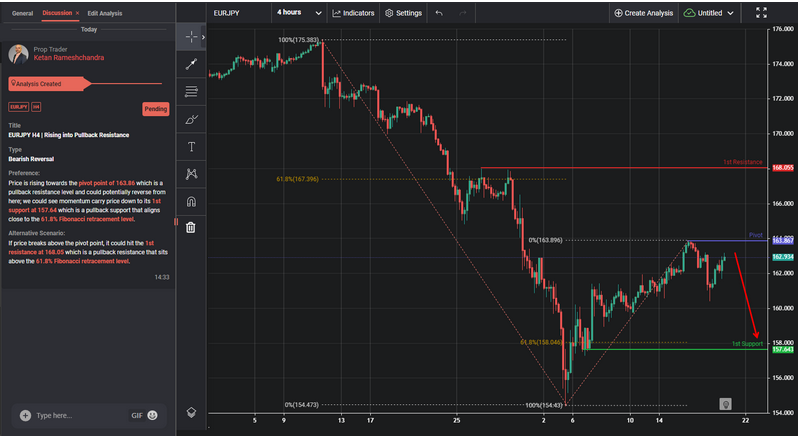Click the 0%(163.896) Fibonacci label
The width and height of the screenshot is (800, 436).
[545, 240]
